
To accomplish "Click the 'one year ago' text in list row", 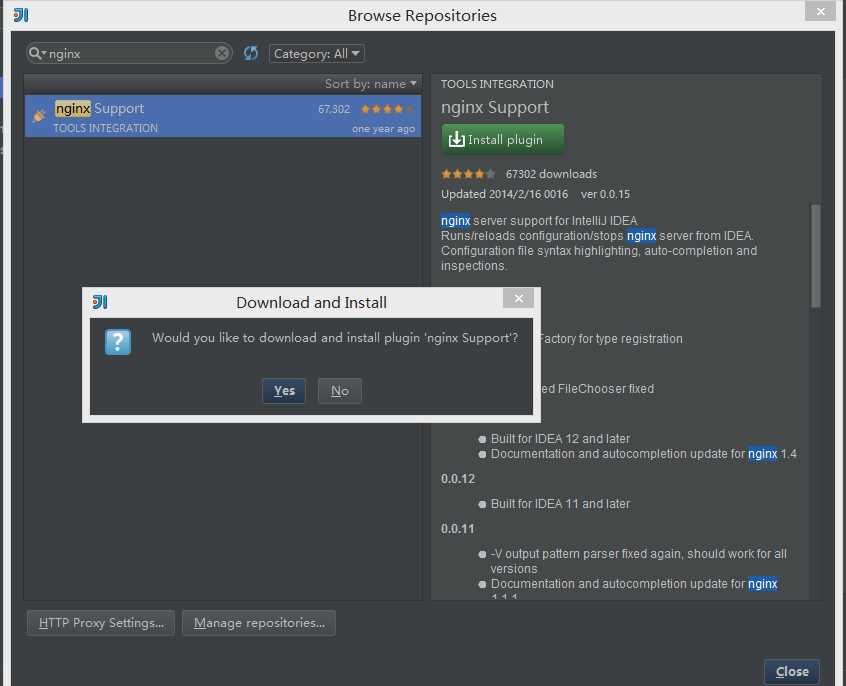I will 383,129.
